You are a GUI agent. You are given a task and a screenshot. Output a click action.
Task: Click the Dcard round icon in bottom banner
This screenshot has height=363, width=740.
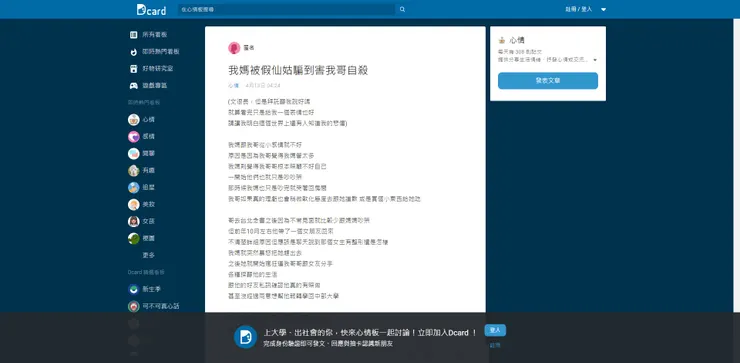point(245,337)
